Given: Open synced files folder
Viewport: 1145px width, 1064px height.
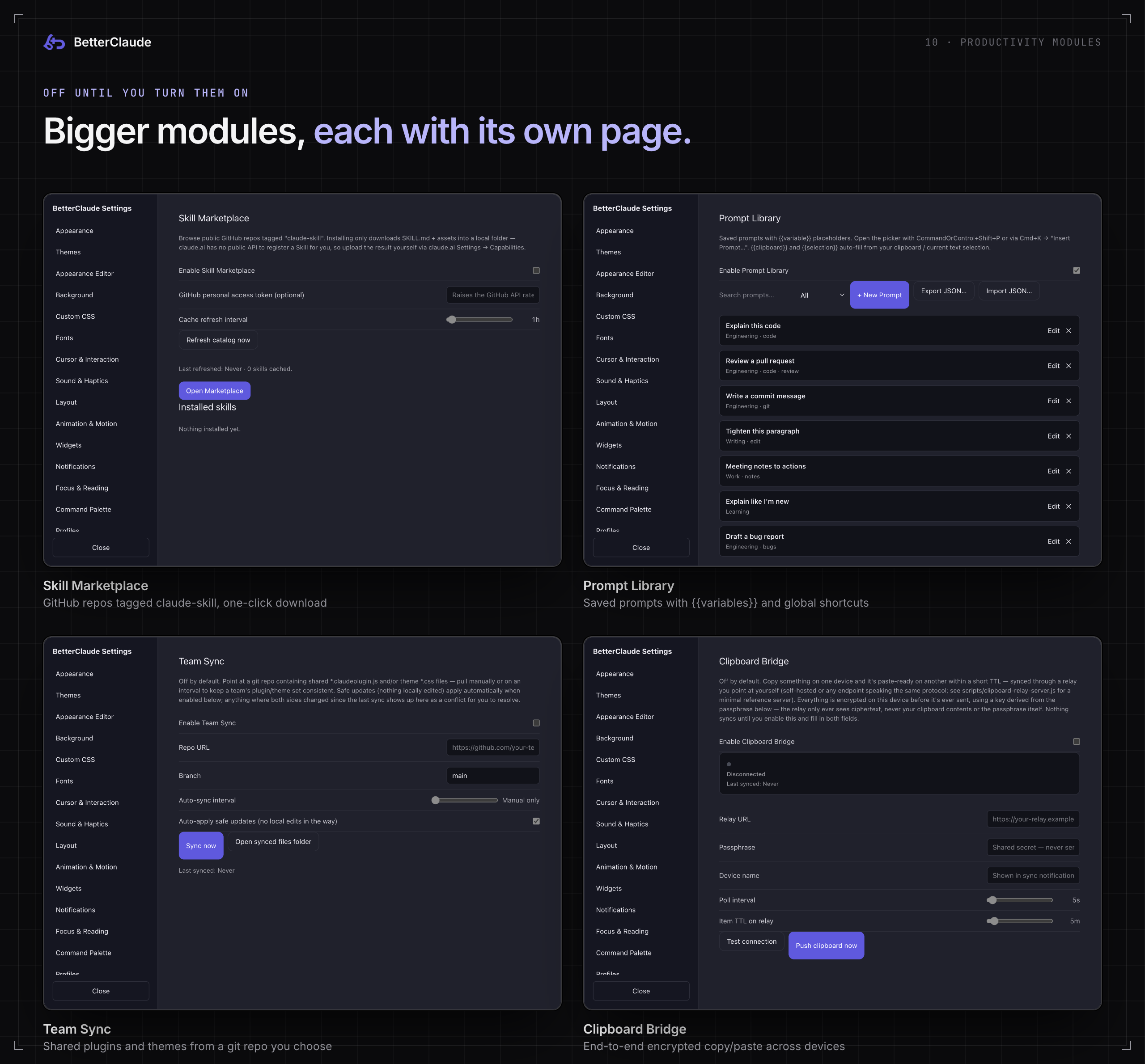Looking at the screenshot, I should point(273,842).
